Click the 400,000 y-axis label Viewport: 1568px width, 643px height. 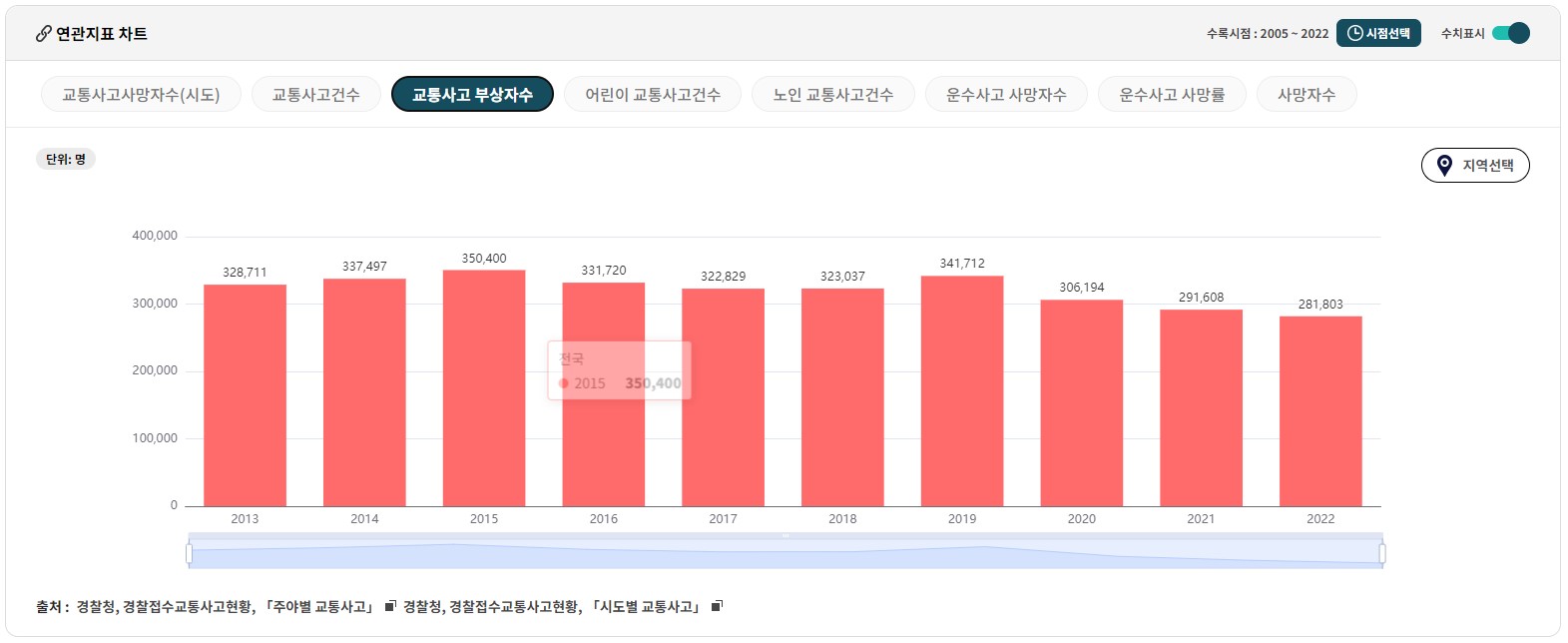(x=155, y=236)
